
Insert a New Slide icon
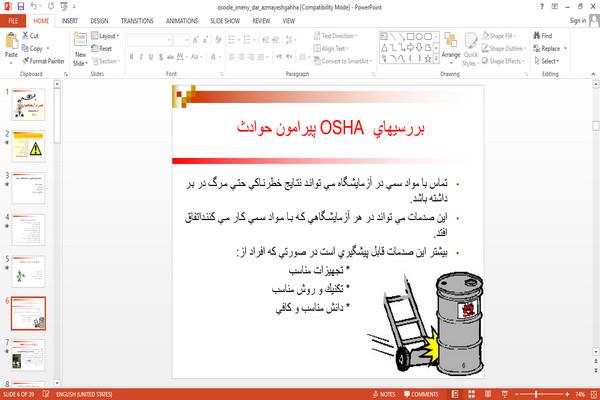click(80, 40)
